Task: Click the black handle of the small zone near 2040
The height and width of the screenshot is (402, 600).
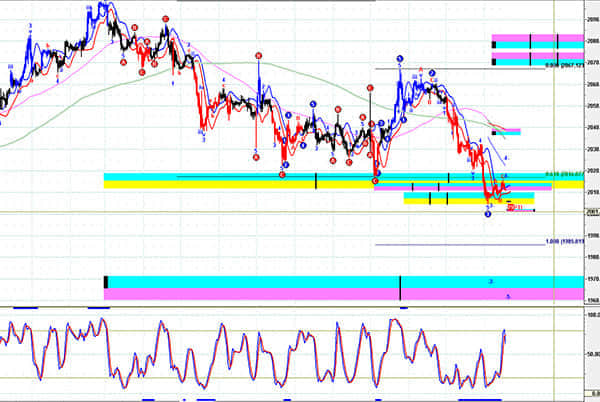Action: (x=494, y=131)
